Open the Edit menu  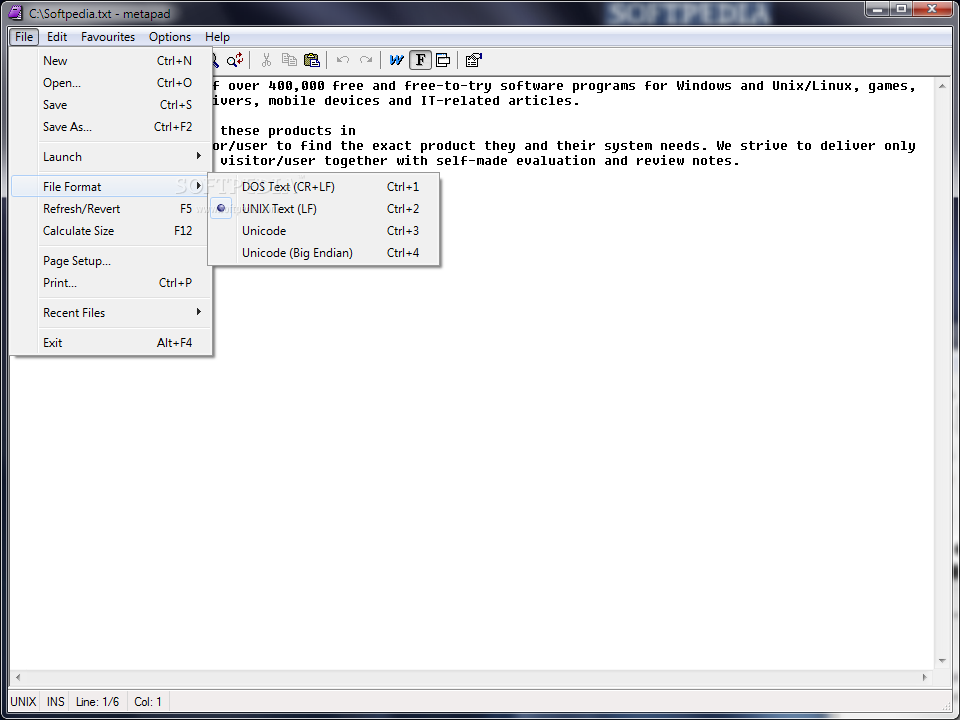[57, 37]
